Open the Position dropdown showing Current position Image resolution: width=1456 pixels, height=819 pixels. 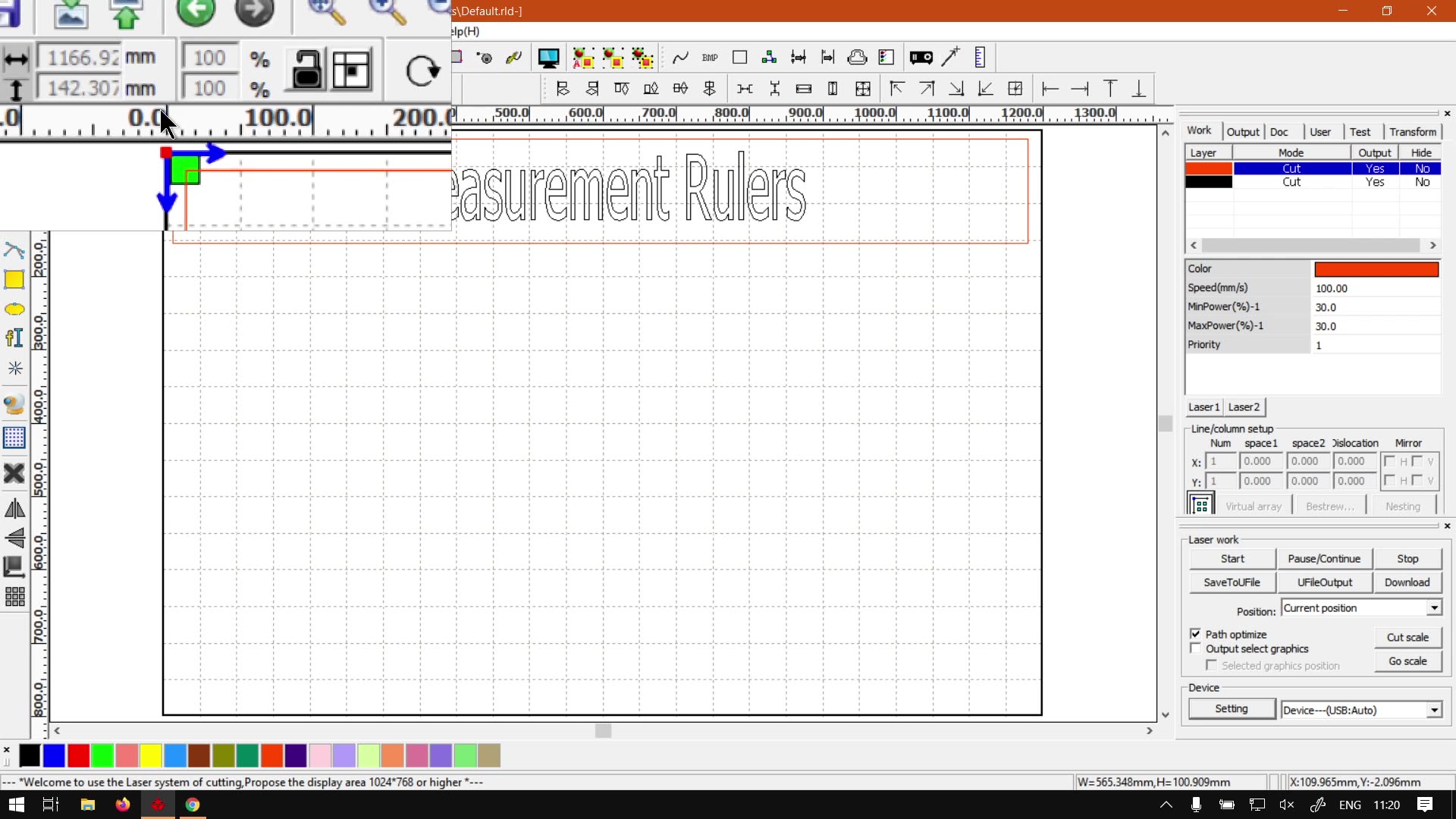click(1434, 608)
